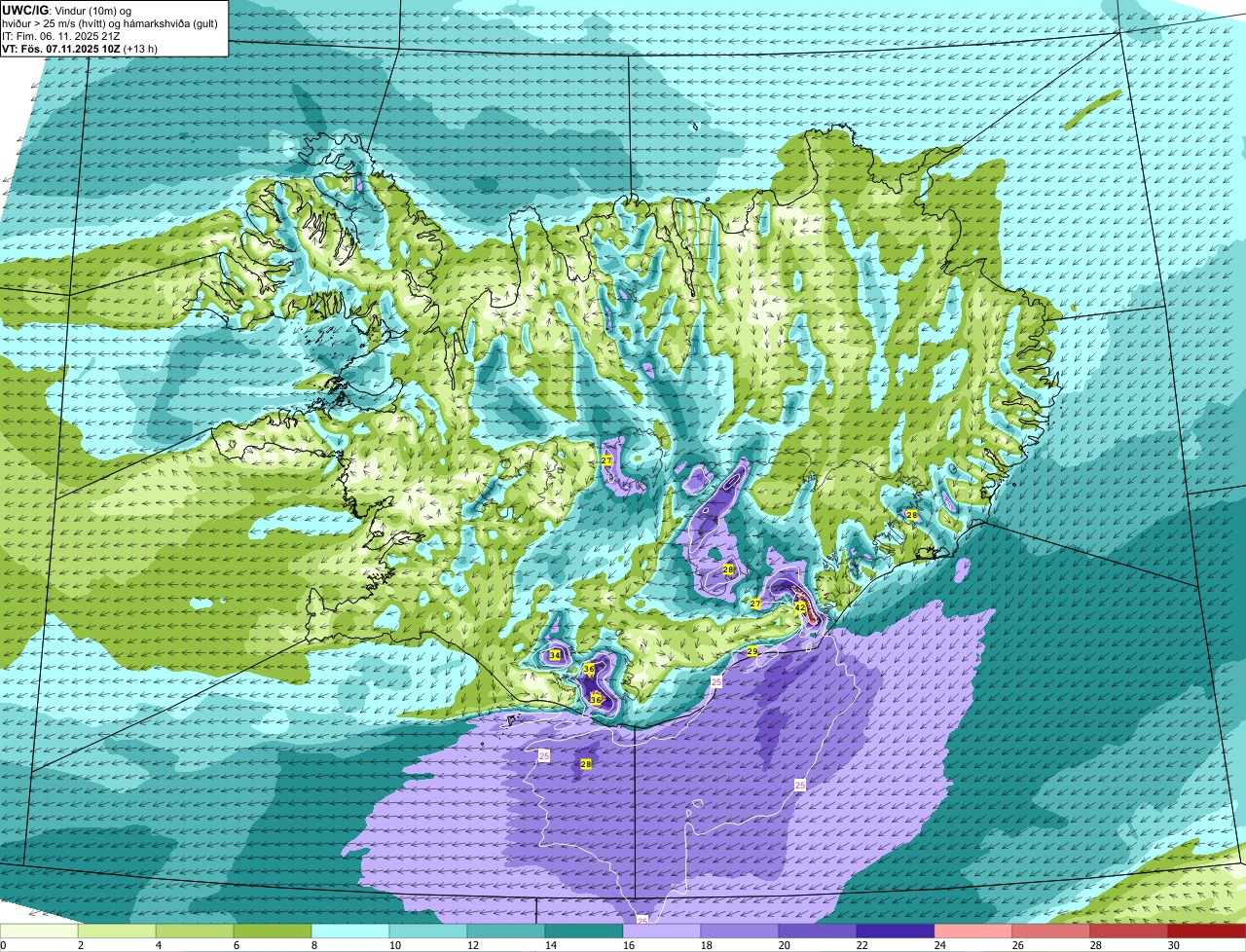
Task: Pick the 12–14 m/s teal legend swatch
Action: tap(506, 932)
